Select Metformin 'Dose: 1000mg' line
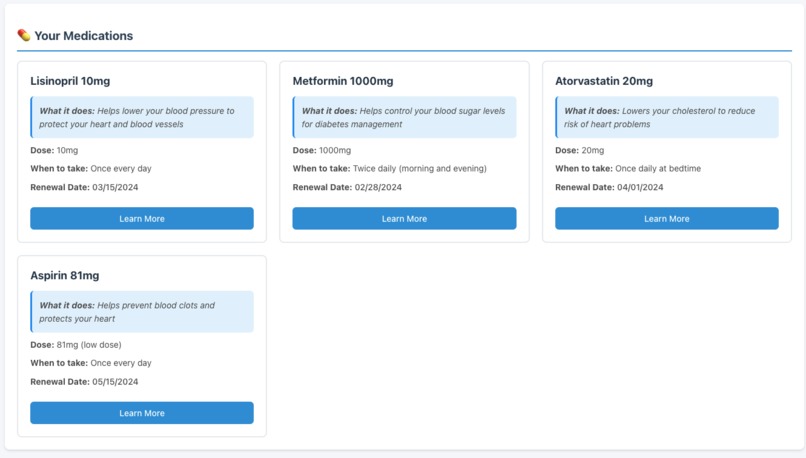This screenshot has height=458, width=806. click(x=322, y=150)
